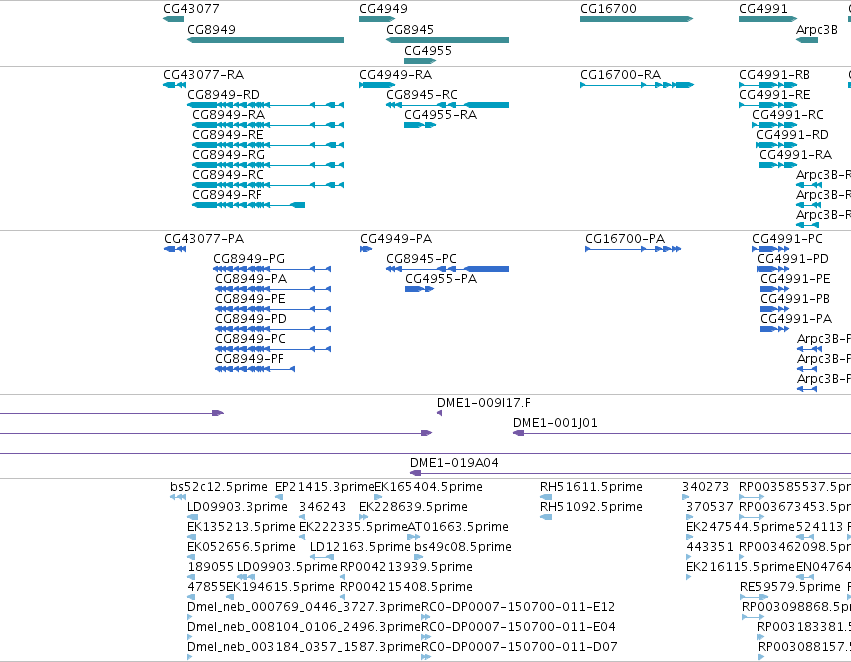This screenshot has width=851, height=662.
Task: Click EST AT01663.5prime
Action: click(x=458, y=527)
